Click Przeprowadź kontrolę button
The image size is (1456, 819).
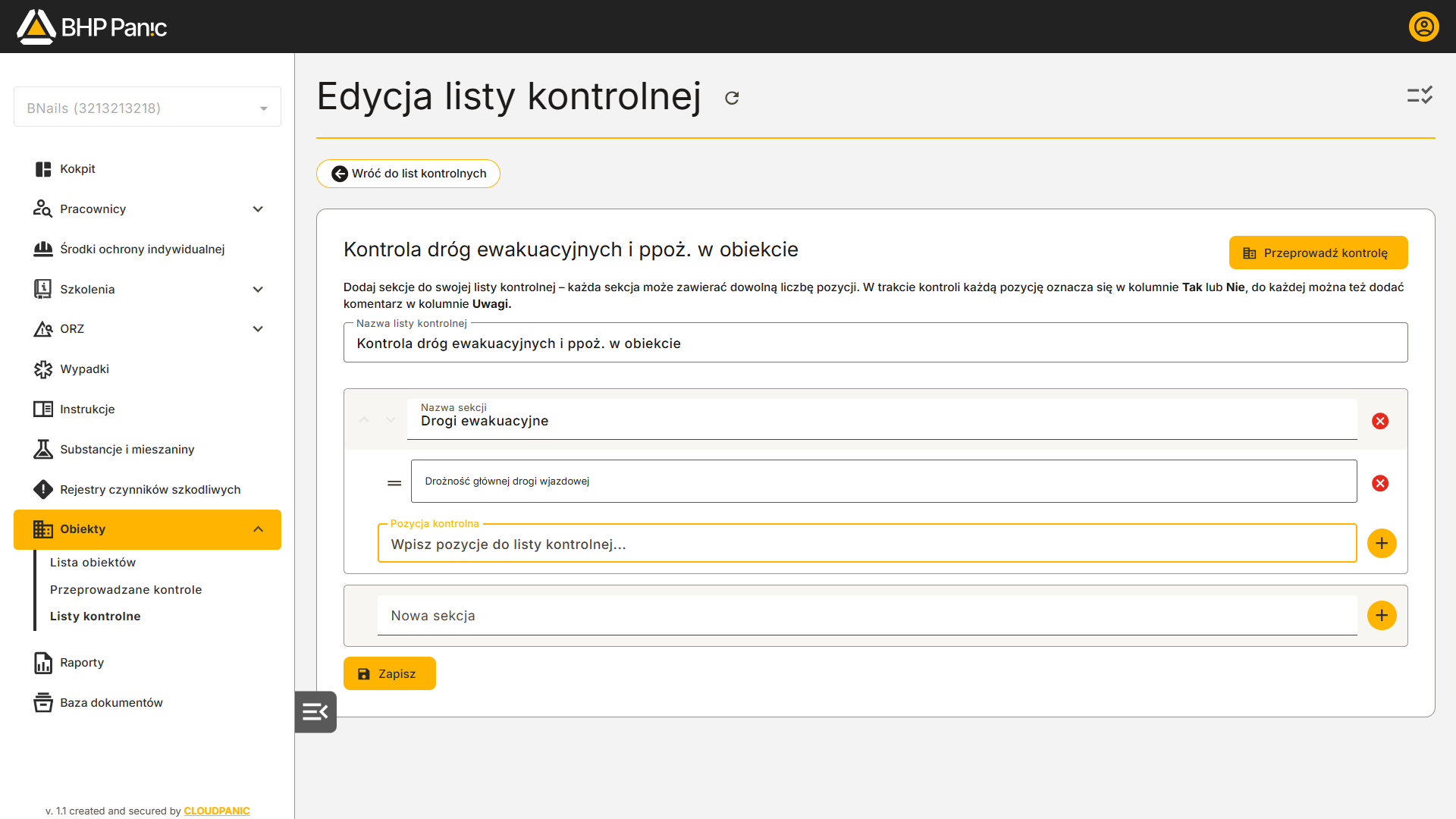[x=1318, y=253]
